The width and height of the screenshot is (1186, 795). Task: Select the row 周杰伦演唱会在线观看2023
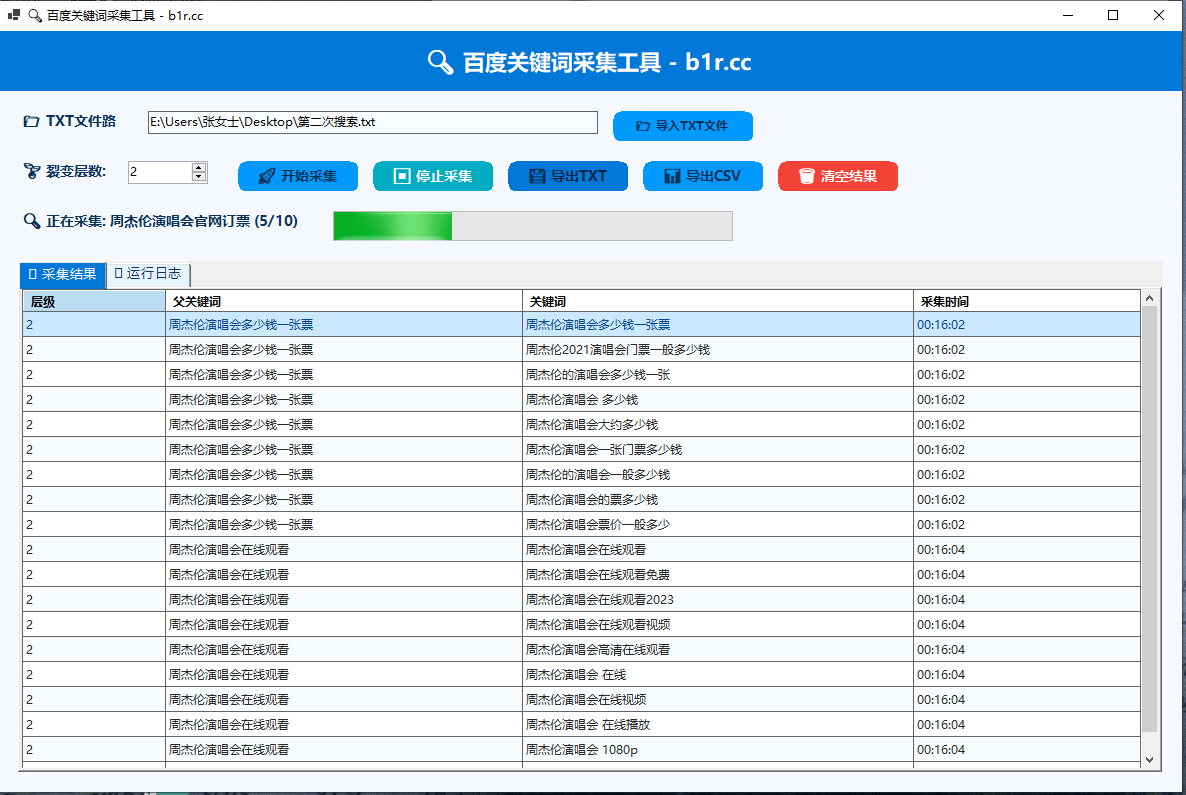pyautogui.click(x=600, y=600)
